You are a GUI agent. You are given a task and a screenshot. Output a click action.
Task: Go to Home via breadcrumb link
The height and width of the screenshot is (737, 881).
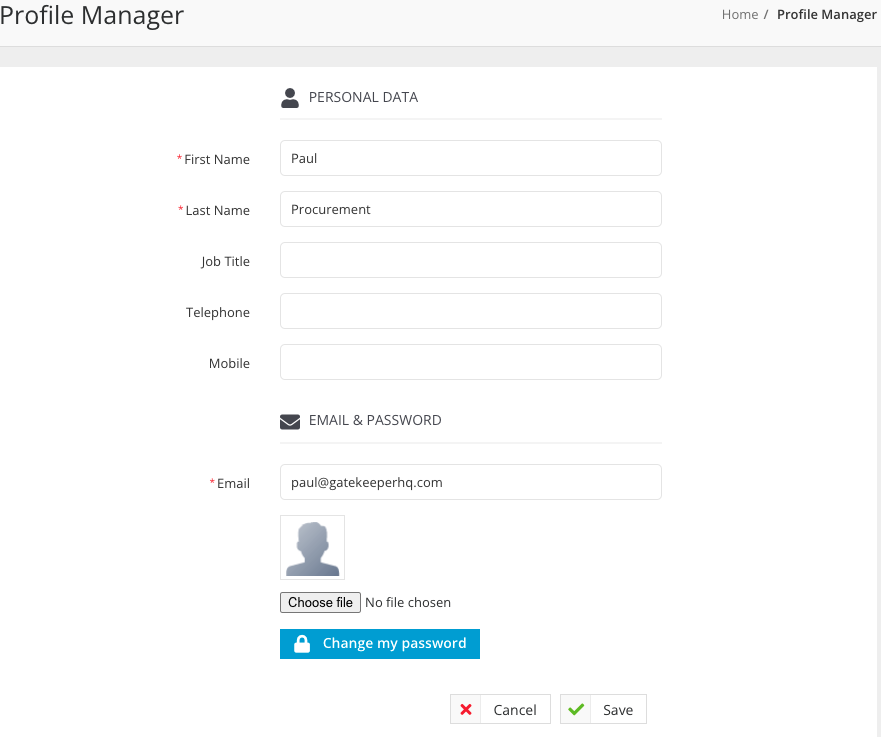click(x=739, y=15)
